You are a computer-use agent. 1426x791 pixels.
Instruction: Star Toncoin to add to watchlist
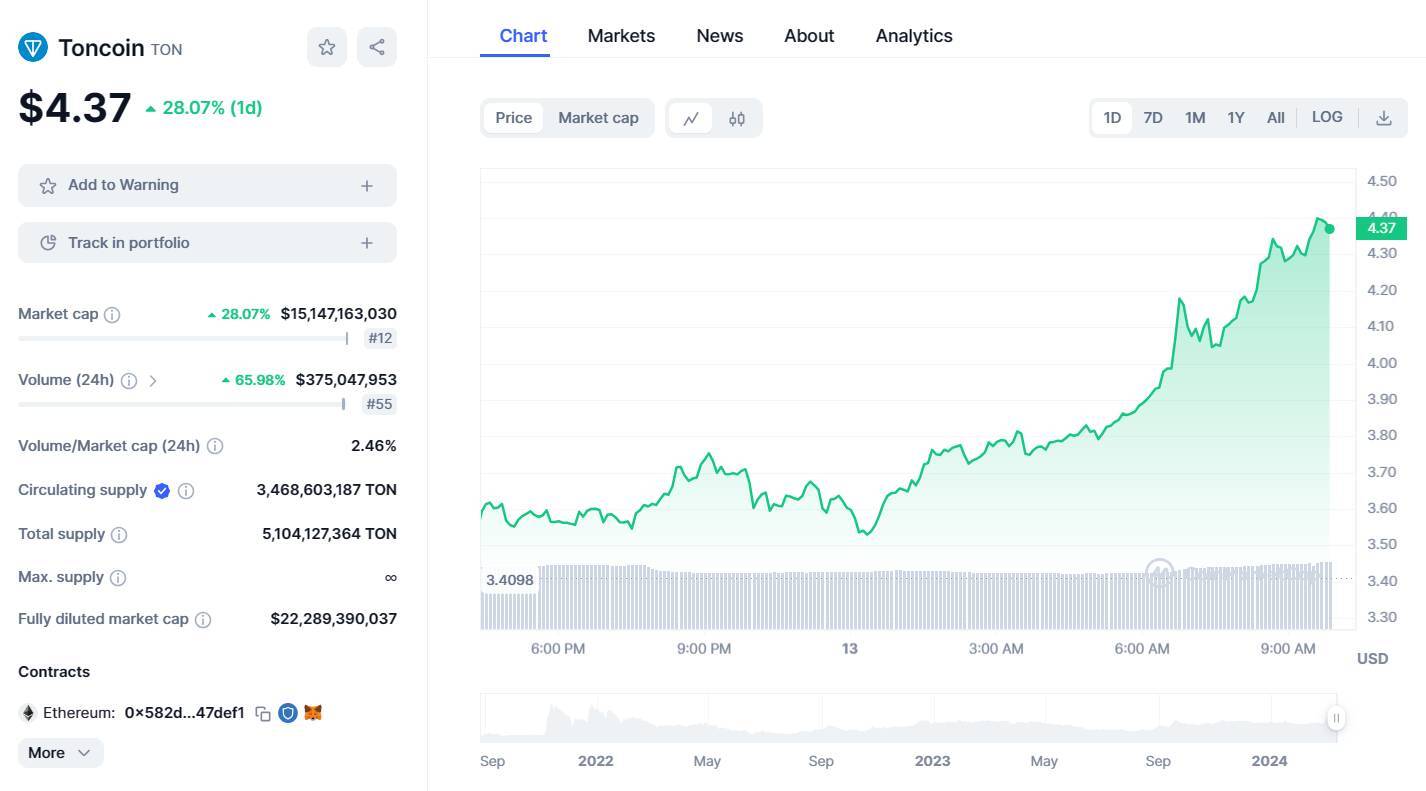click(x=327, y=47)
